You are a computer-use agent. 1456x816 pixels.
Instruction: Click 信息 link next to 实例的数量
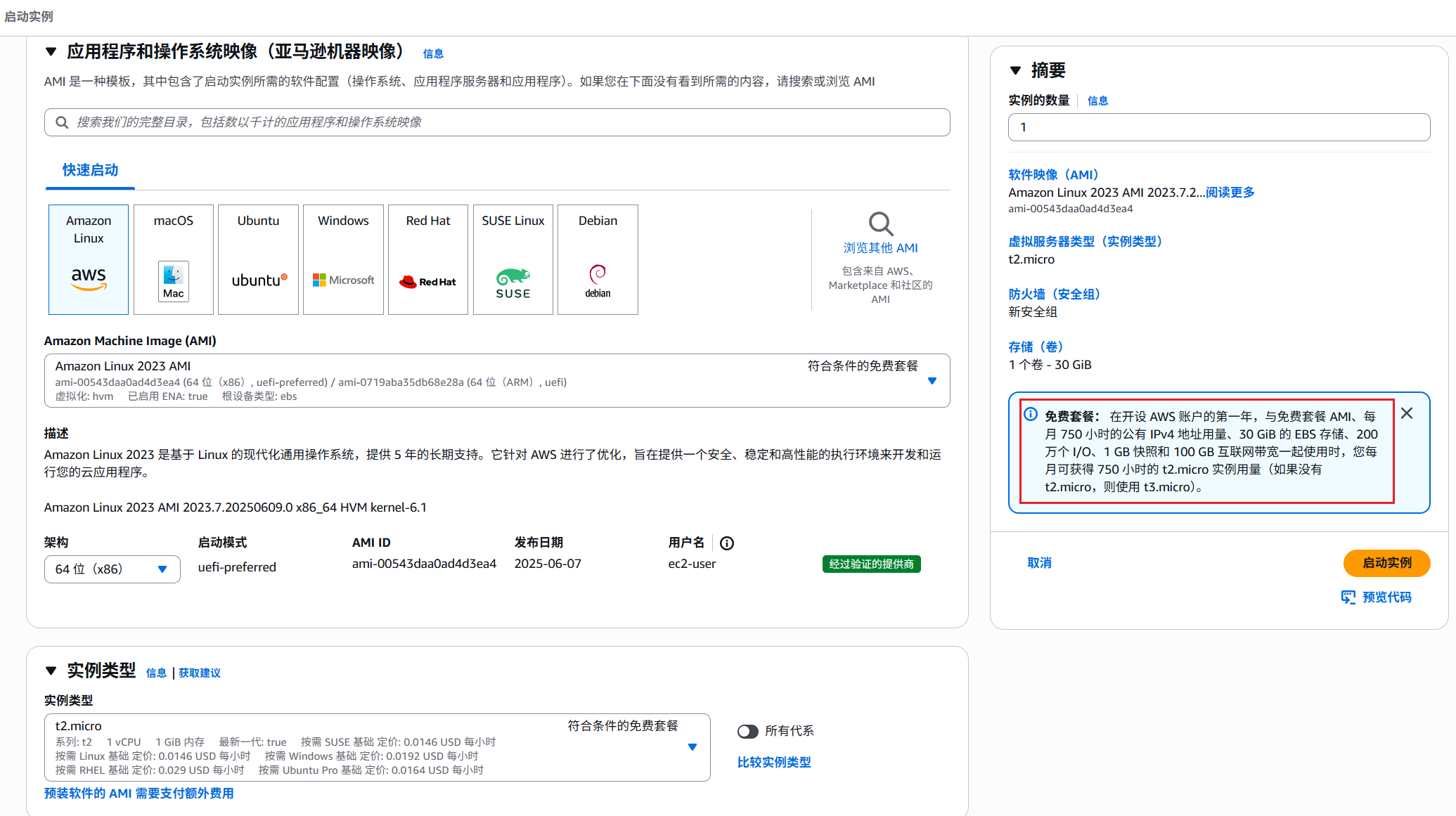coord(1097,101)
